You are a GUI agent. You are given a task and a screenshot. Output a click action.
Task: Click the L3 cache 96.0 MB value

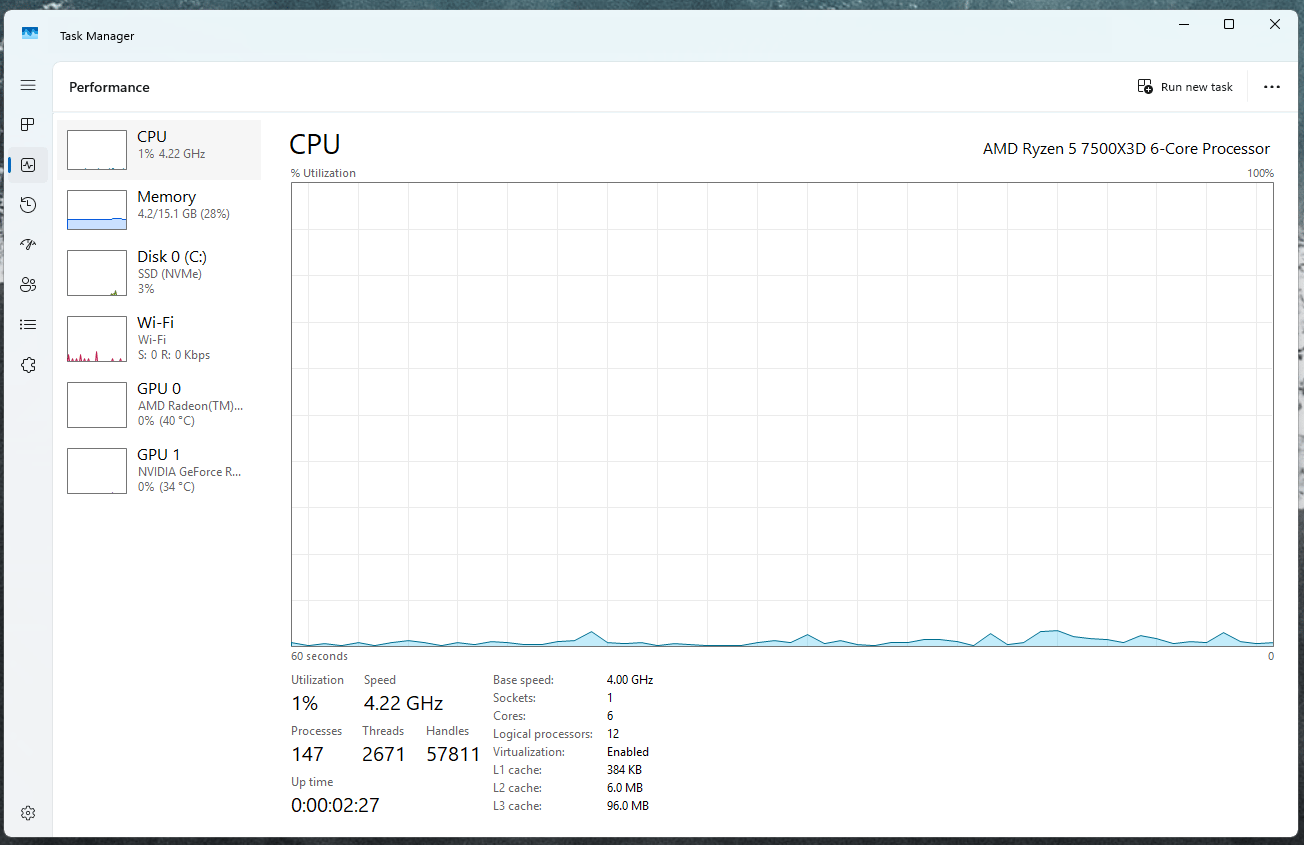click(x=628, y=806)
